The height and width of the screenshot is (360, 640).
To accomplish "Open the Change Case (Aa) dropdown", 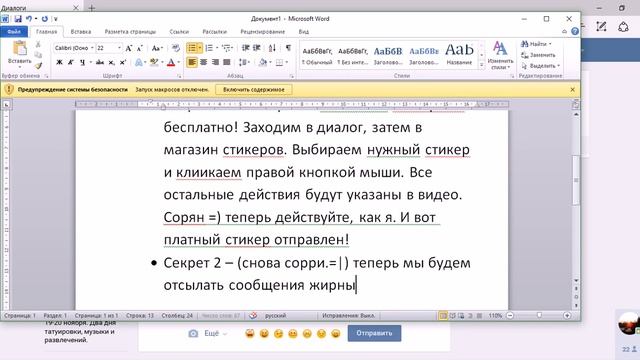I will click(157, 48).
